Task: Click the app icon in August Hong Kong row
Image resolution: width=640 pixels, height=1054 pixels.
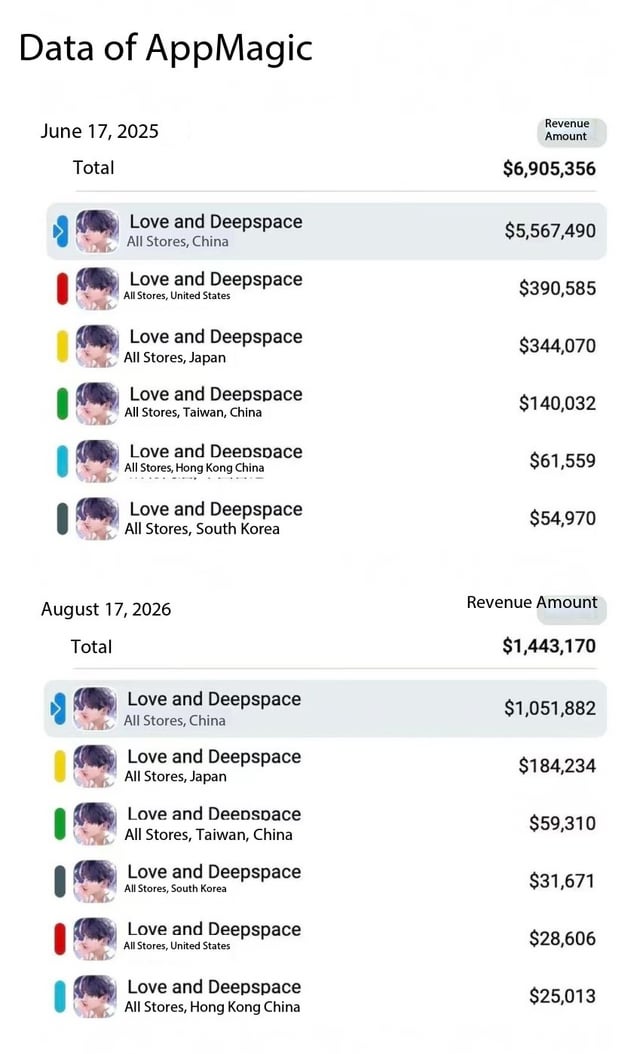Action: [x=95, y=996]
